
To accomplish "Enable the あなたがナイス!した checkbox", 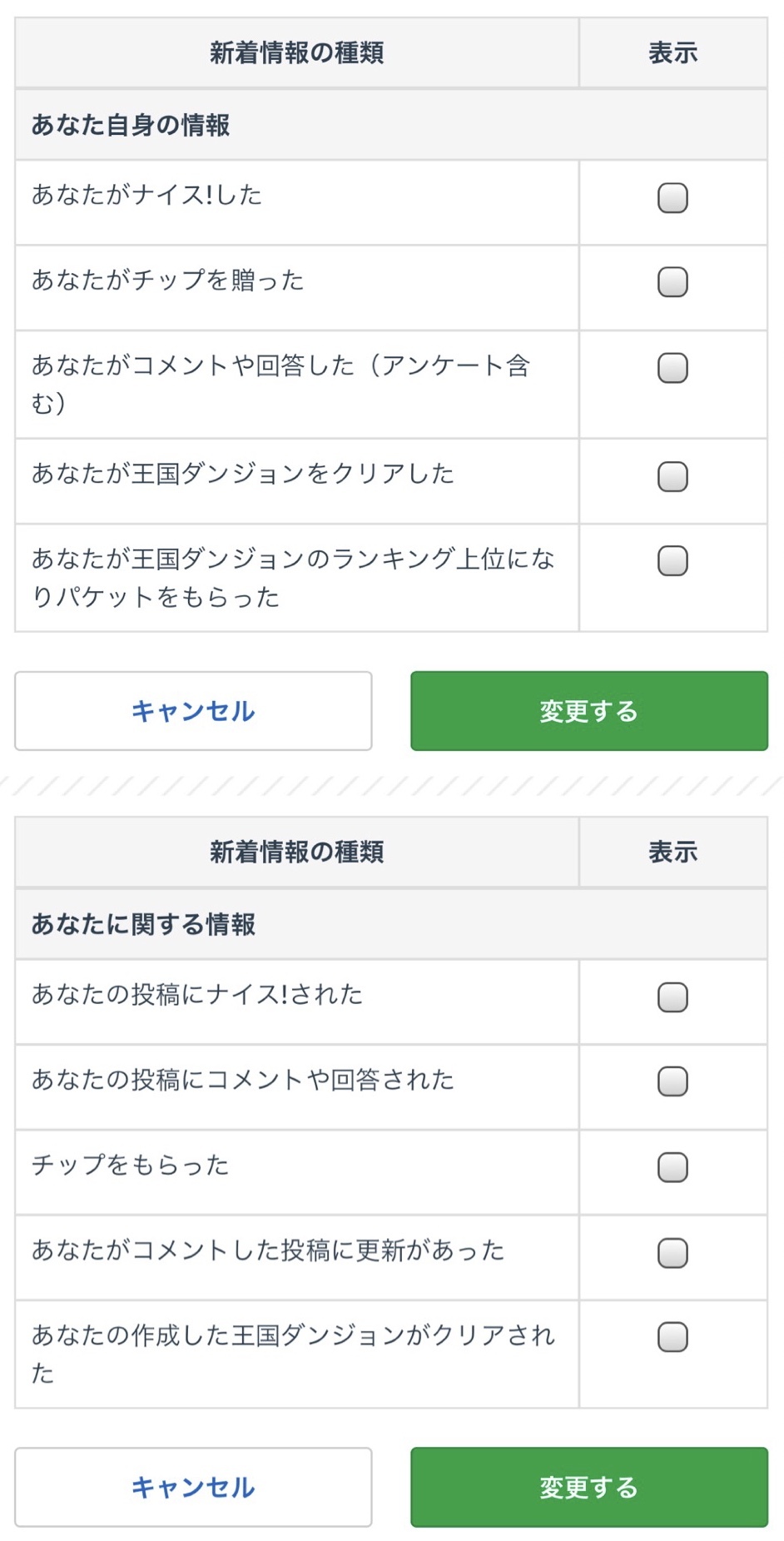I will coord(672,198).
